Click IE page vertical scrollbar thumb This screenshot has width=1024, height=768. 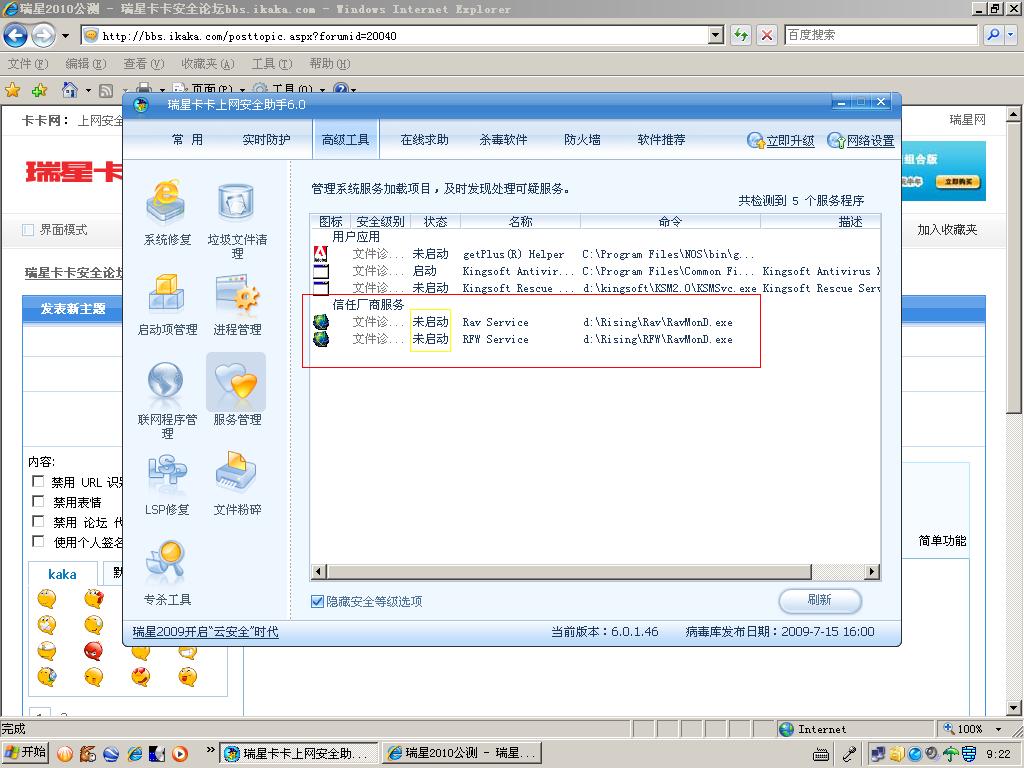pyautogui.click(x=1014, y=268)
